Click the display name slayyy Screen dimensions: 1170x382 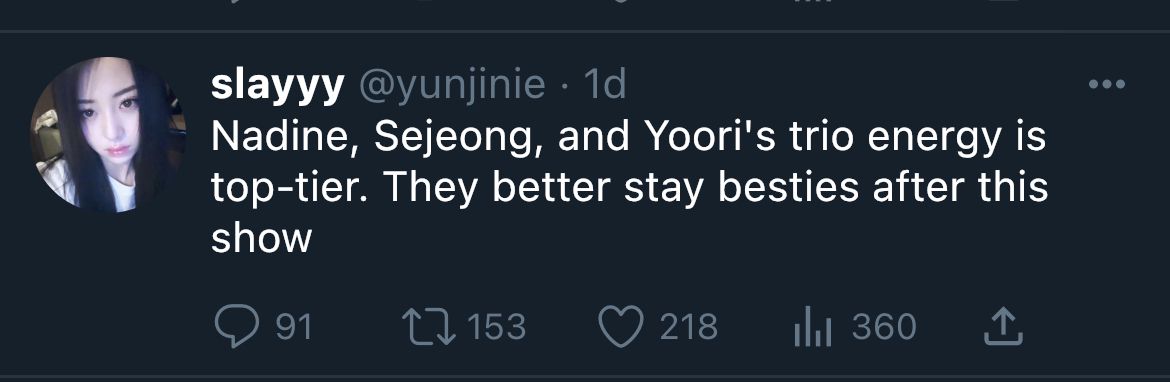(x=278, y=87)
